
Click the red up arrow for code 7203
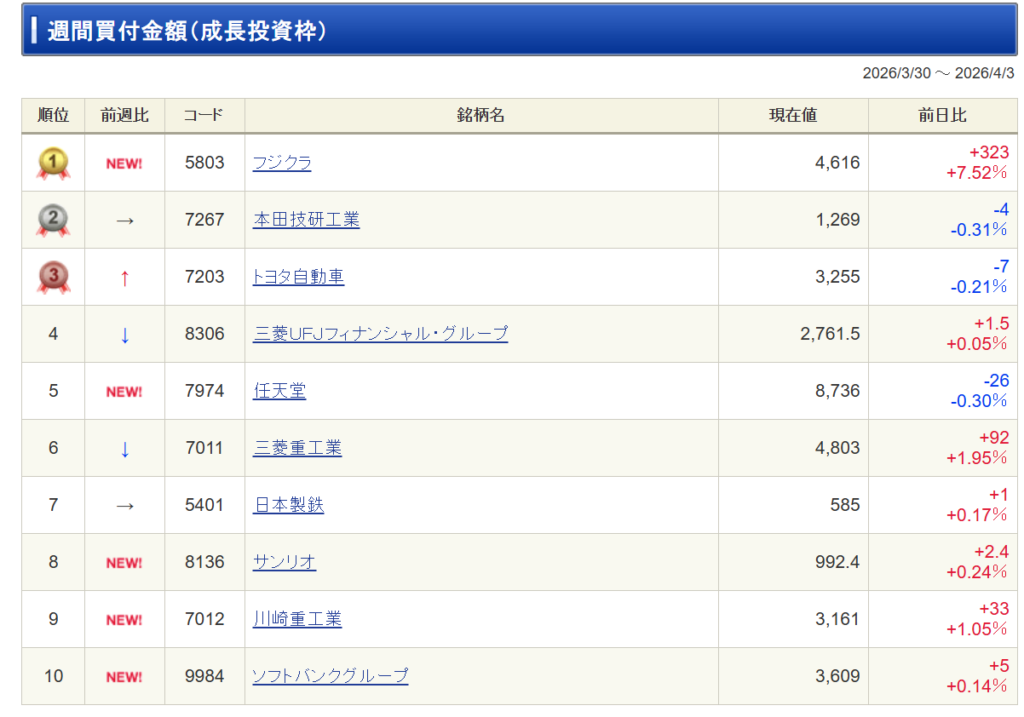coord(124,278)
